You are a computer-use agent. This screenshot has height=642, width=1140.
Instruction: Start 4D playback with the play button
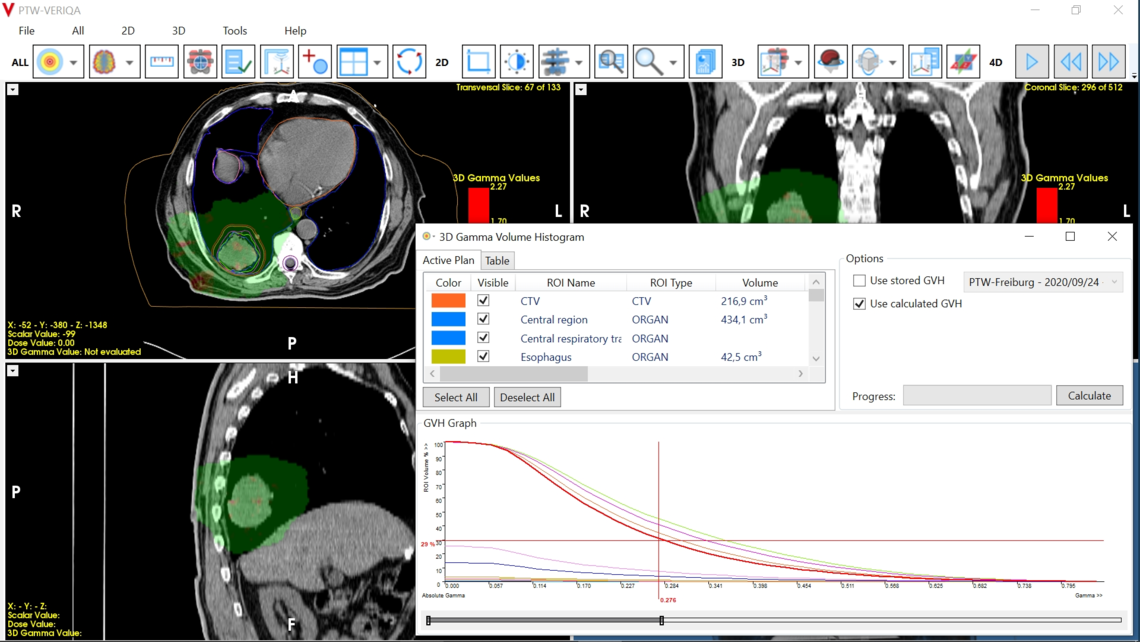[x=1031, y=61]
